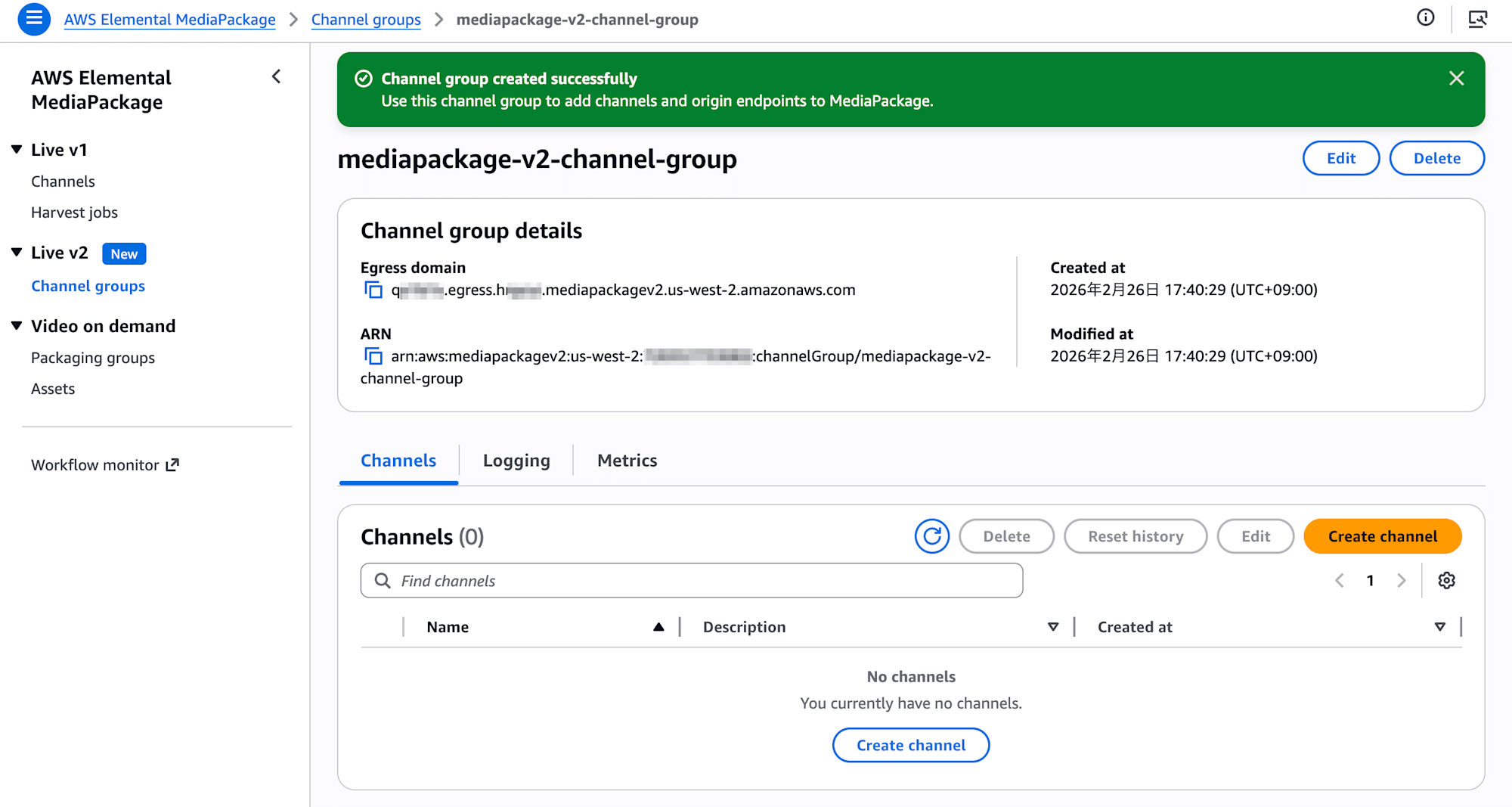Sort channels by Name column
Image resolution: width=1512 pixels, height=807 pixels.
pyautogui.click(x=658, y=627)
